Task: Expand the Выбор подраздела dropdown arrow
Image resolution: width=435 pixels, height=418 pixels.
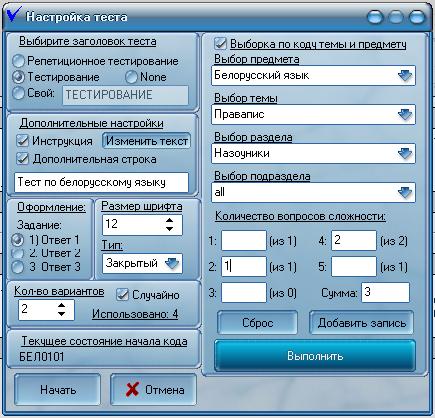Action: click(405, 193)
